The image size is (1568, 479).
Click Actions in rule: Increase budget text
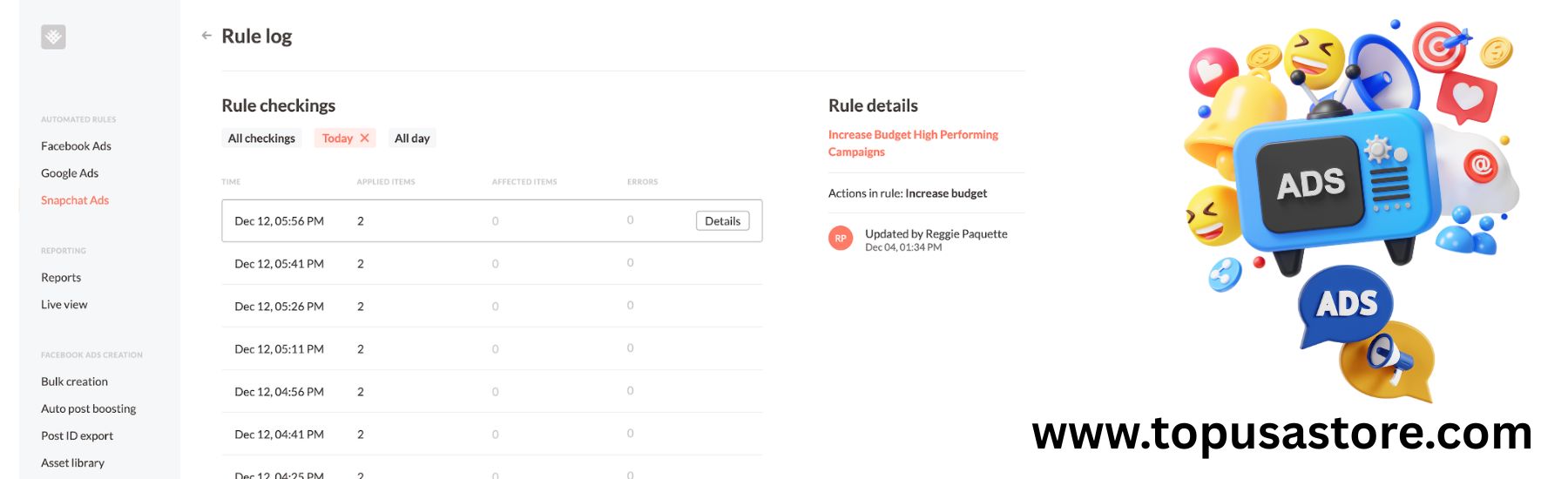pos(908,193)
